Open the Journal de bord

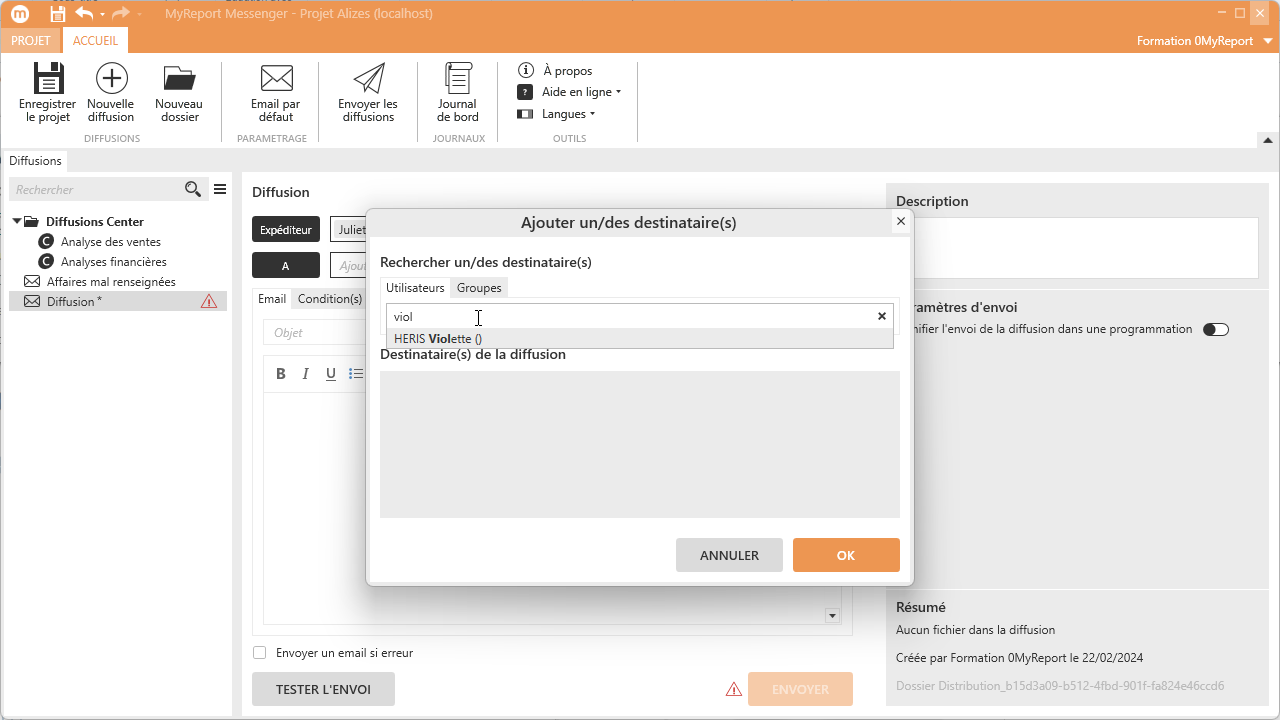pyautogui.click(x=458, y=80)
